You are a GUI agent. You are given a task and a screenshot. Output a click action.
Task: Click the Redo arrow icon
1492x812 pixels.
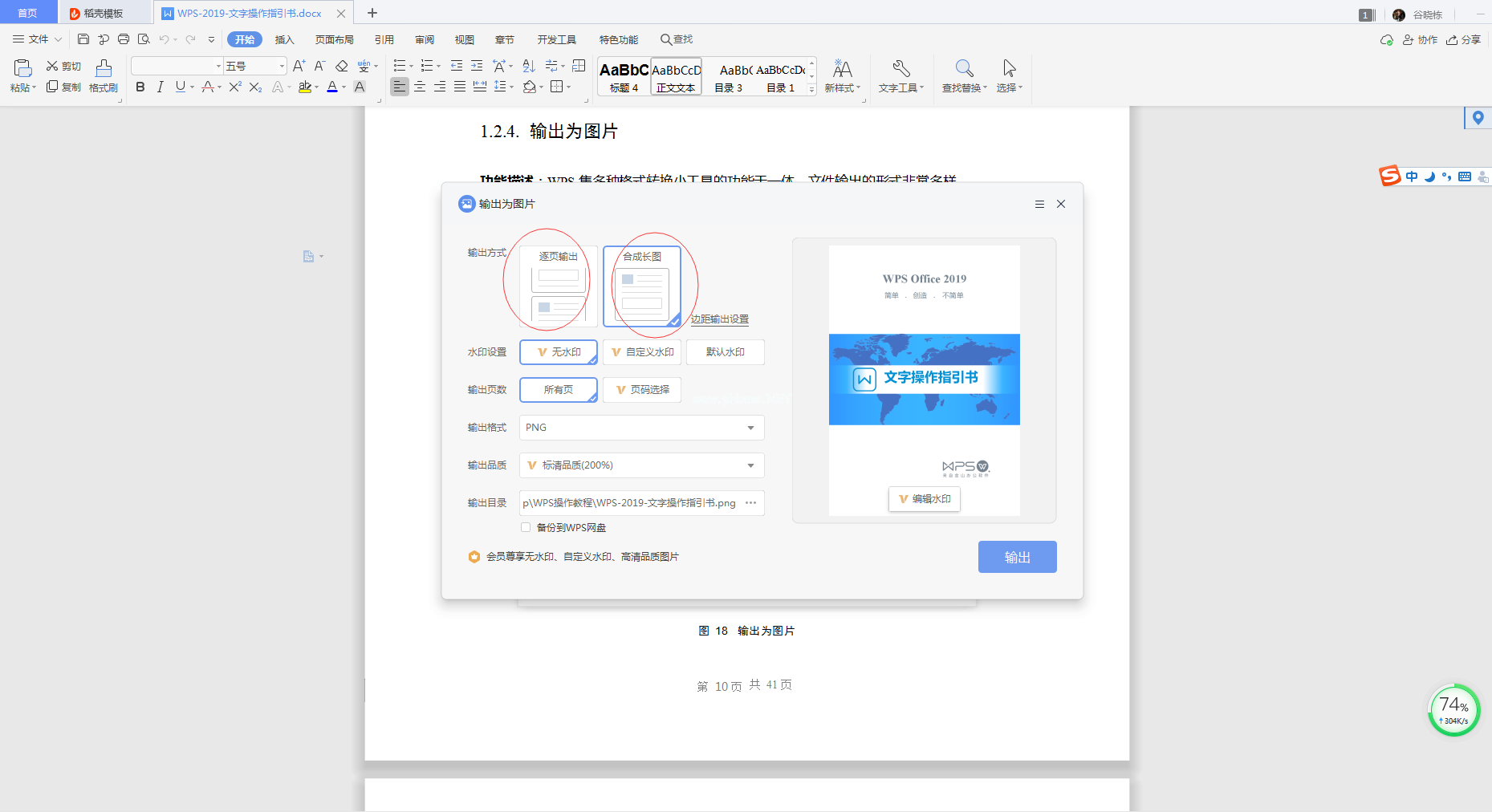click(190, 39)
